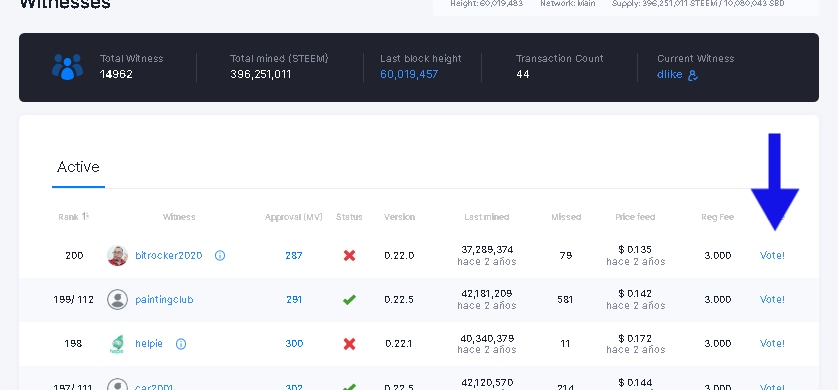Click the red X status for helpie
Screen dimensions: 838x390
349,344
